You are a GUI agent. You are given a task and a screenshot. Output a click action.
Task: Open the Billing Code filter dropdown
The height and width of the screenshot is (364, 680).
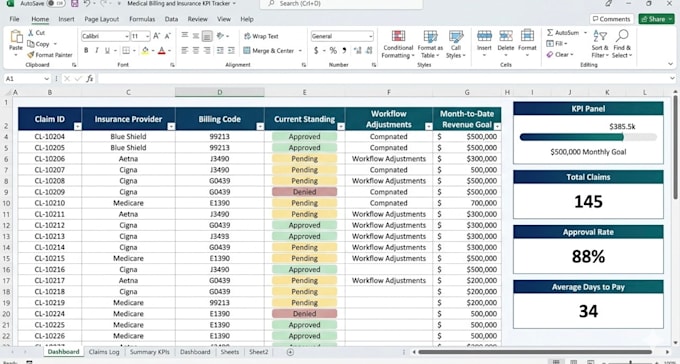point(260,127)
